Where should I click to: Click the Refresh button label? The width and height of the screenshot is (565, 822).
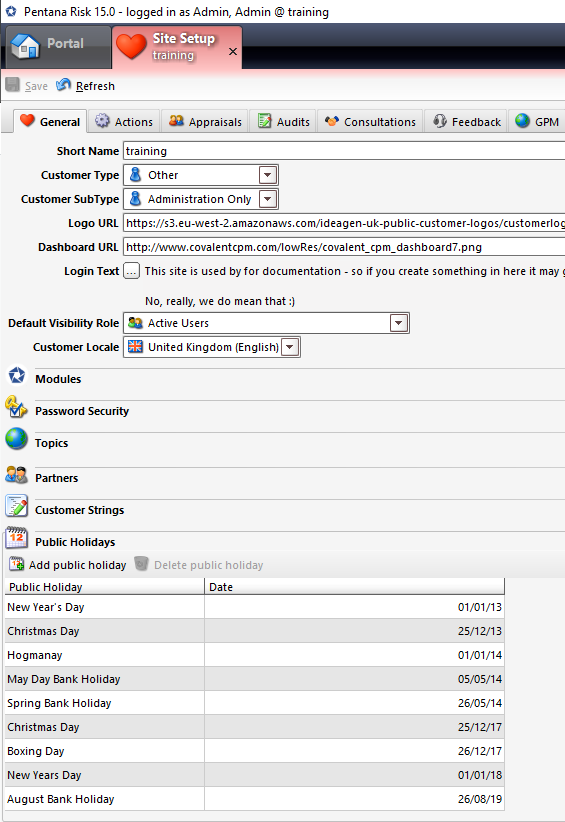pos(95,86)
